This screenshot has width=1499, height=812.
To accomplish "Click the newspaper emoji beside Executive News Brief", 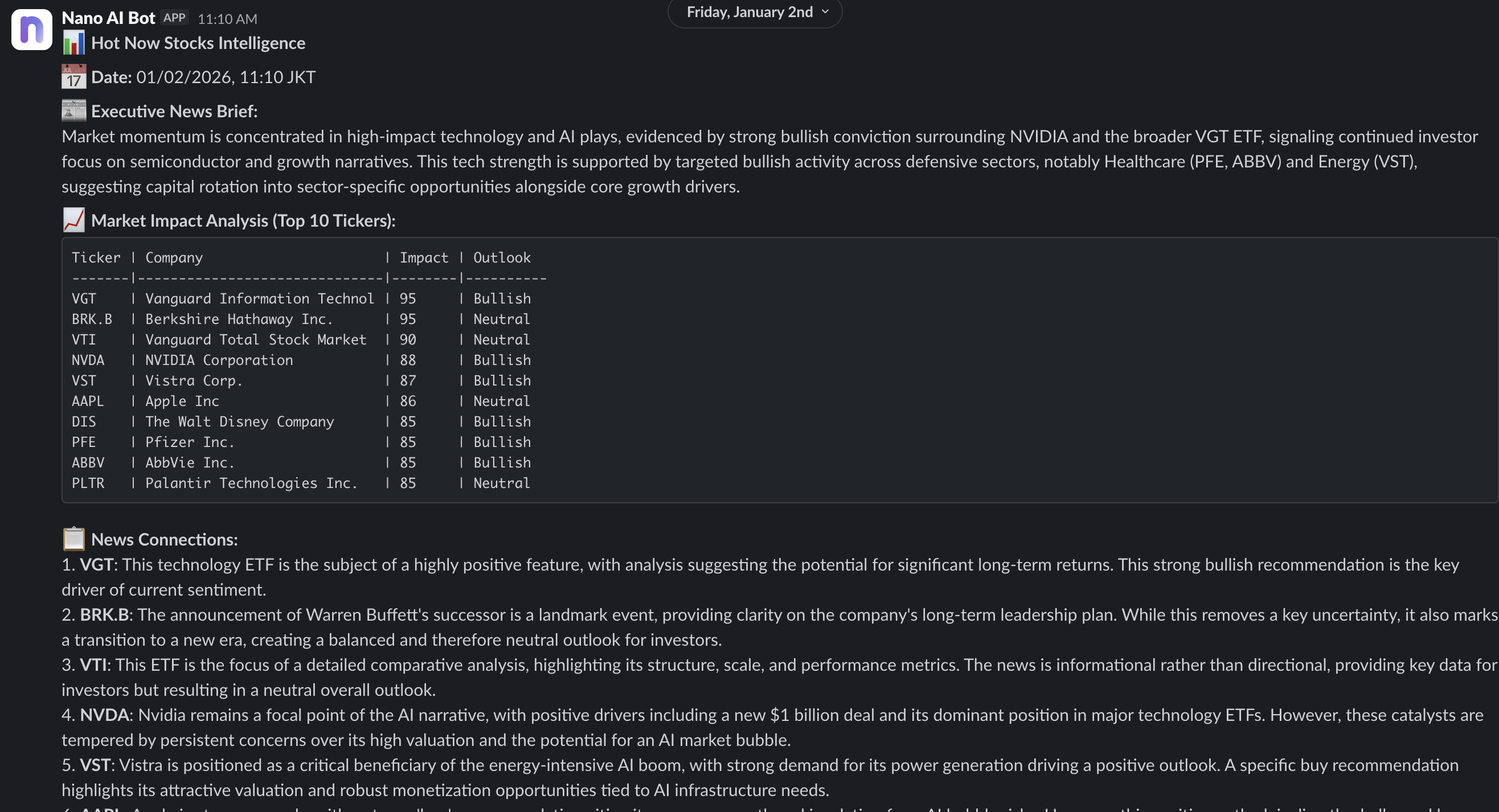I will point(73,110).
